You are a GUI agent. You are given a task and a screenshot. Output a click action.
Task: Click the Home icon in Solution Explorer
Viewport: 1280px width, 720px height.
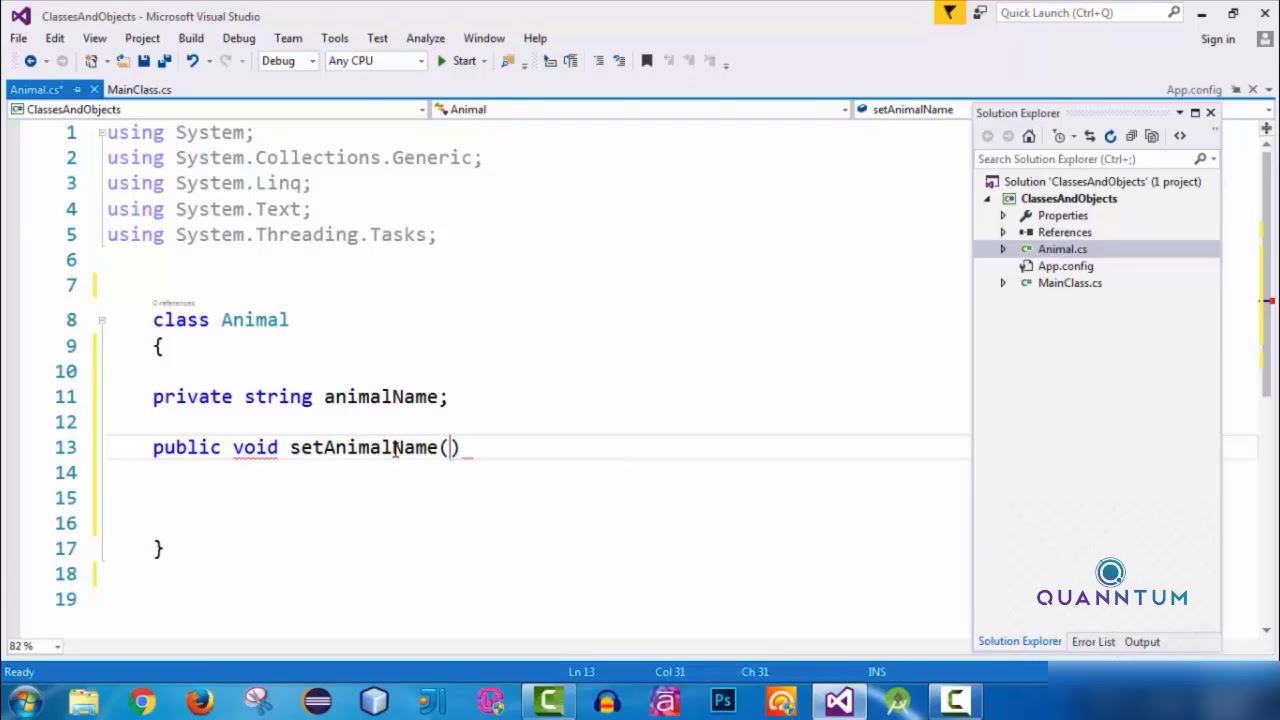point(1029,136)
